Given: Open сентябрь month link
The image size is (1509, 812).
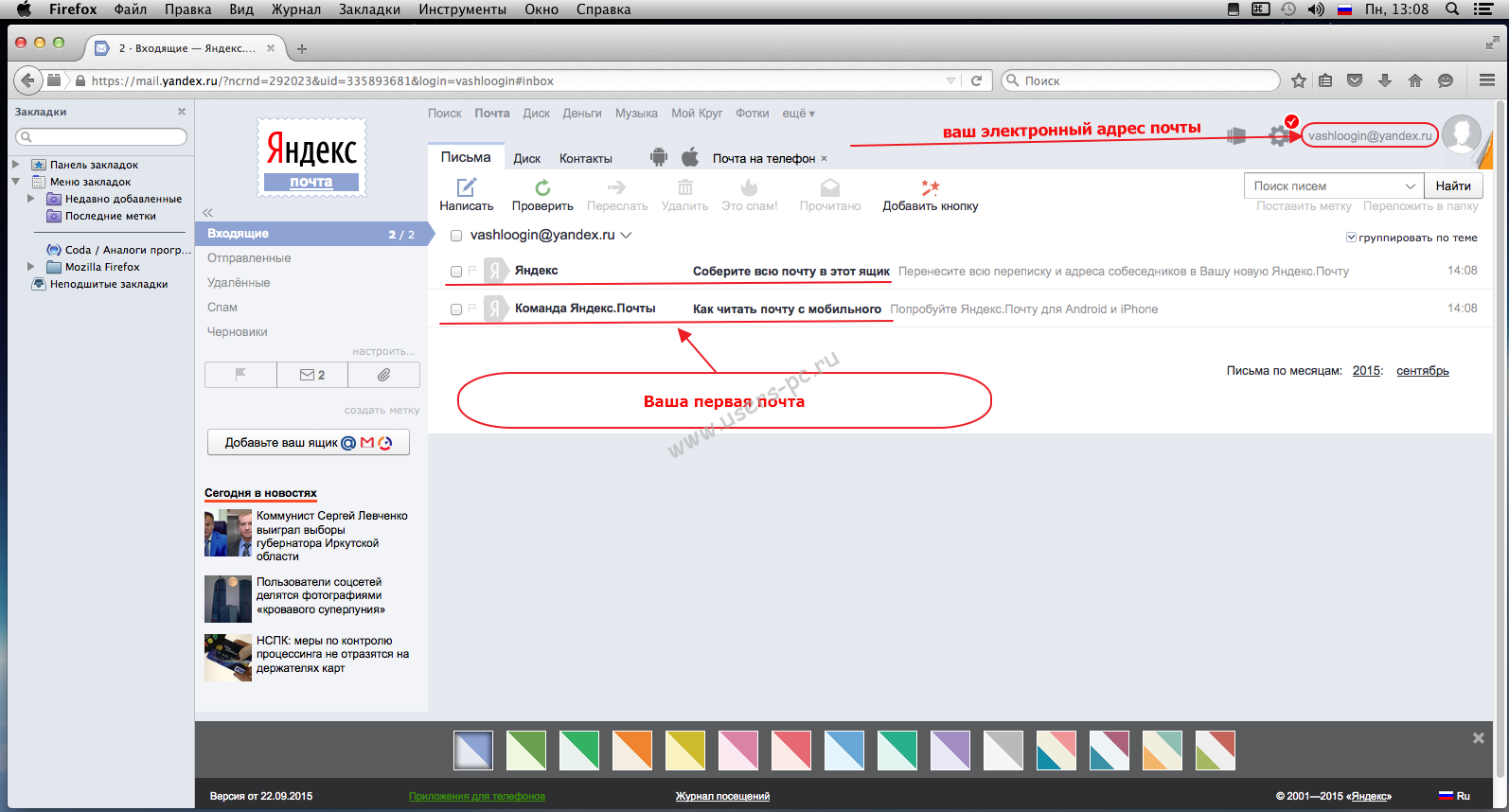Looking at the screenshot, I should [x=1423, y=371].
